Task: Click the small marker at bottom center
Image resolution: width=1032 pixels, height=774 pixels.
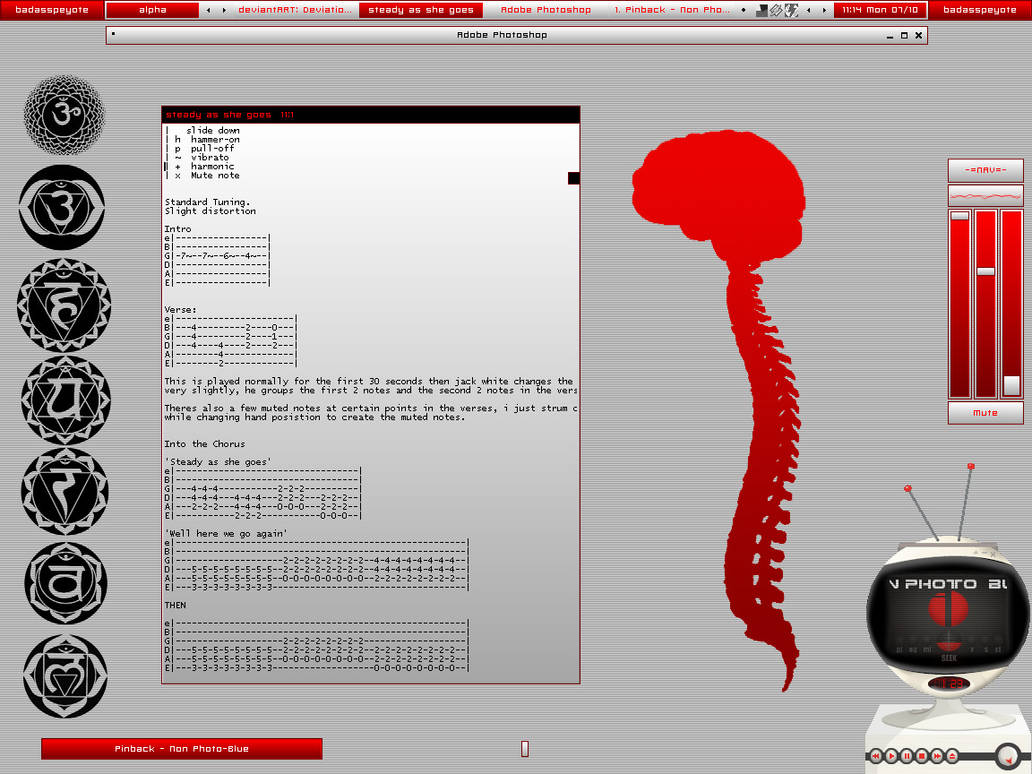Action: coord(525,748)
